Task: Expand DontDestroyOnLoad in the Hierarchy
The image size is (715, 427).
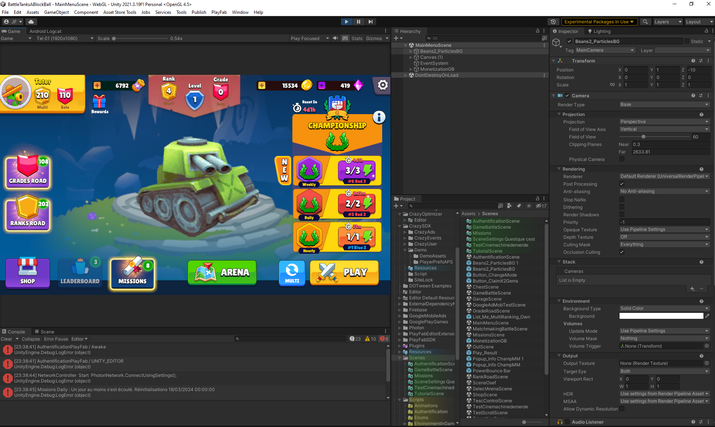Action: tap(405, 75)
